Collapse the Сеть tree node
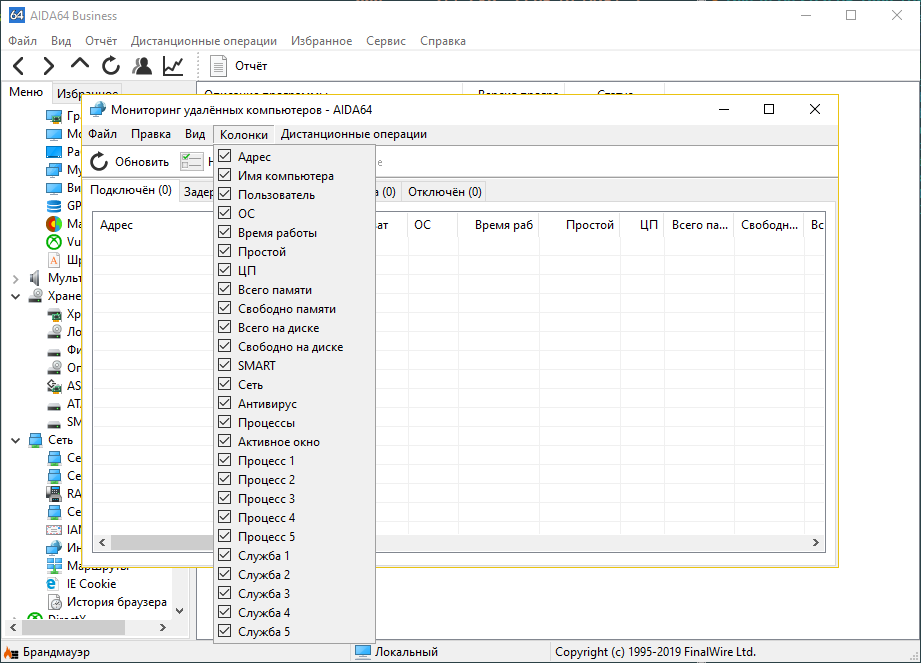The width and height of the screenshot is (921, 663). point(16,440)
